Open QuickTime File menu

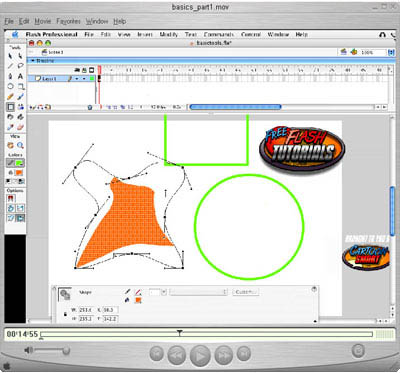pyautogui.click(x=9, y=21)
